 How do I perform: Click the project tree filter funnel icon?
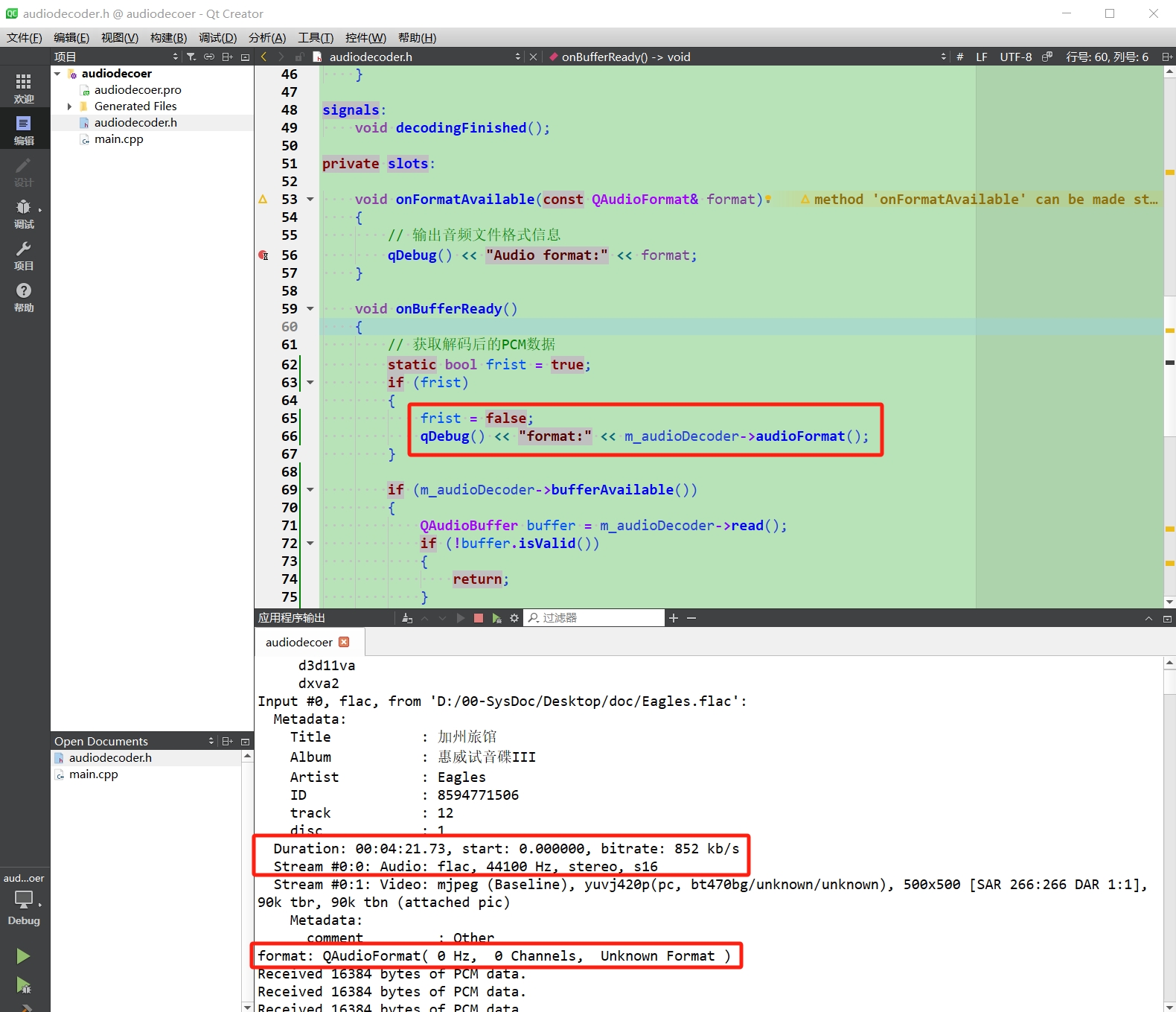191,57
